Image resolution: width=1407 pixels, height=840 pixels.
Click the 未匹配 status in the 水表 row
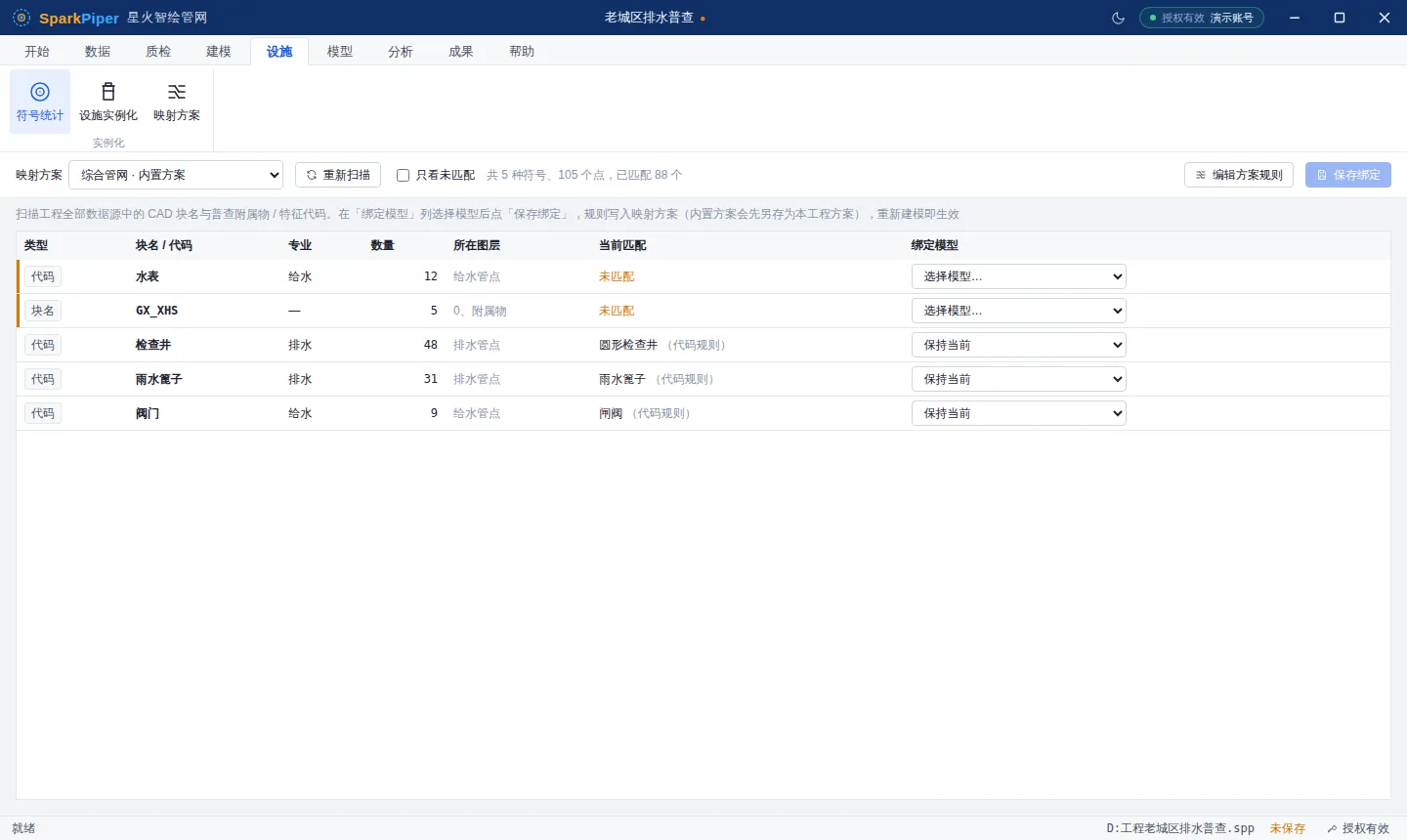617,276
